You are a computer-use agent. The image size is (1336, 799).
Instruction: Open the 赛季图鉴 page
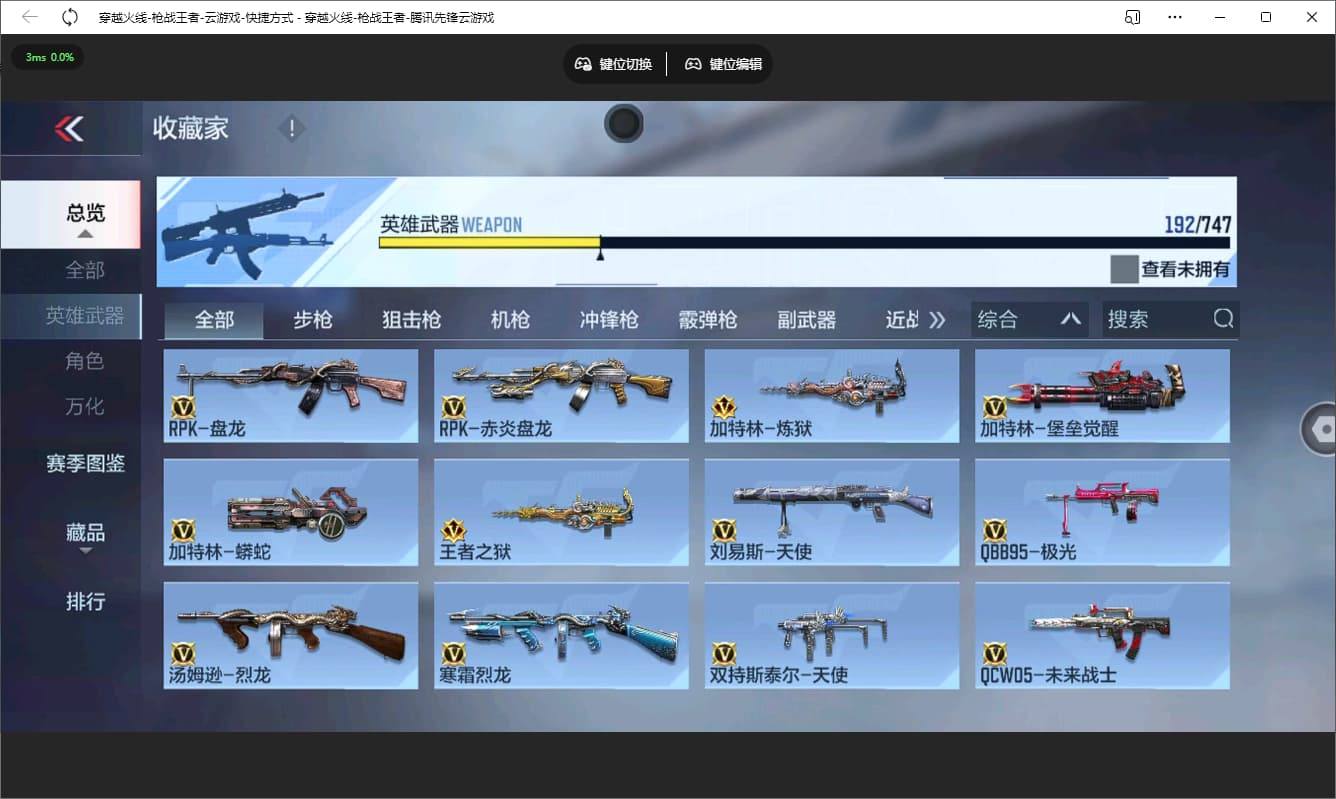click(86, 464)
